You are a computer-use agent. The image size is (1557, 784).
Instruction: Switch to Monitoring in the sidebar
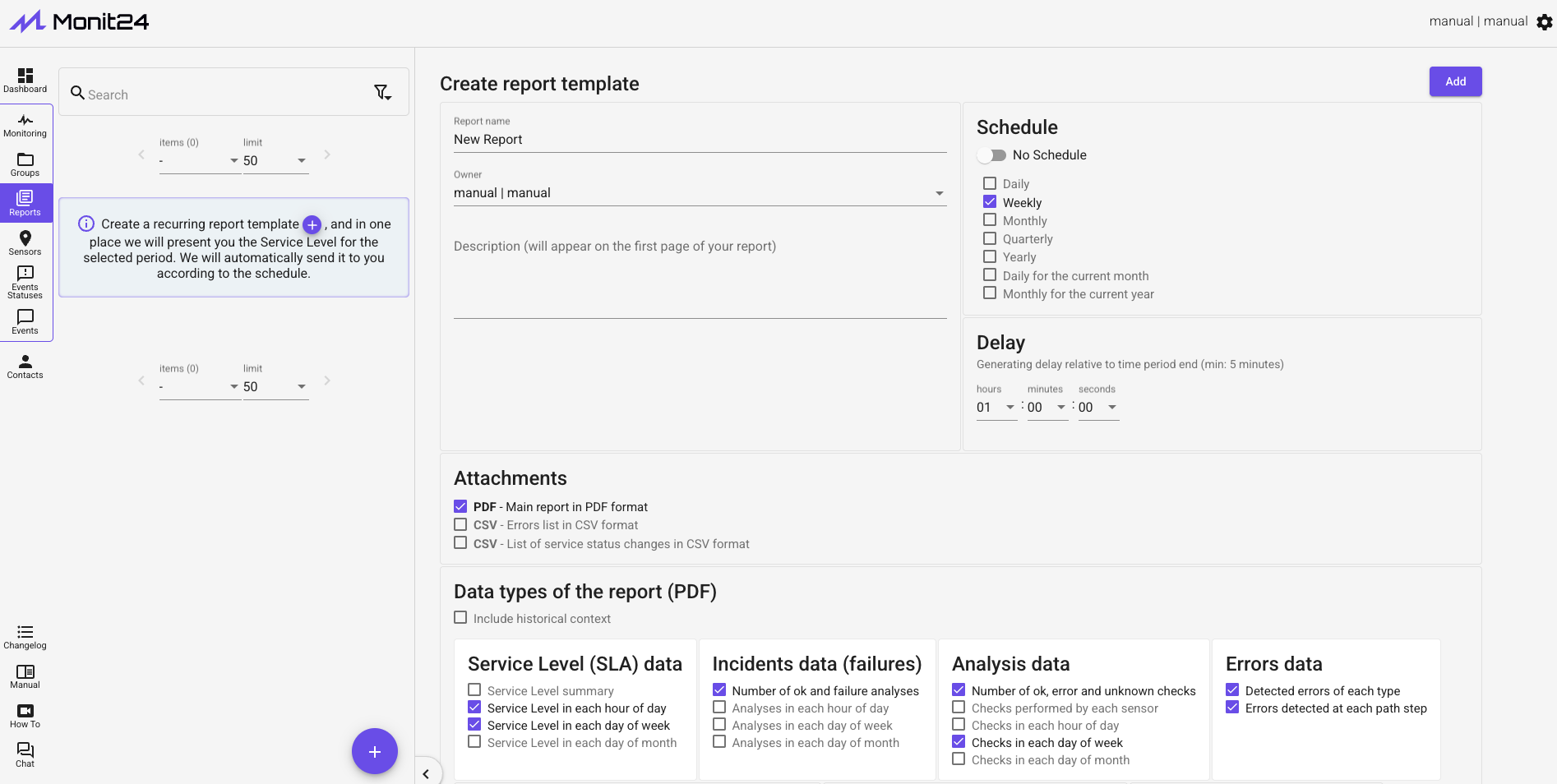click(25, 125)
